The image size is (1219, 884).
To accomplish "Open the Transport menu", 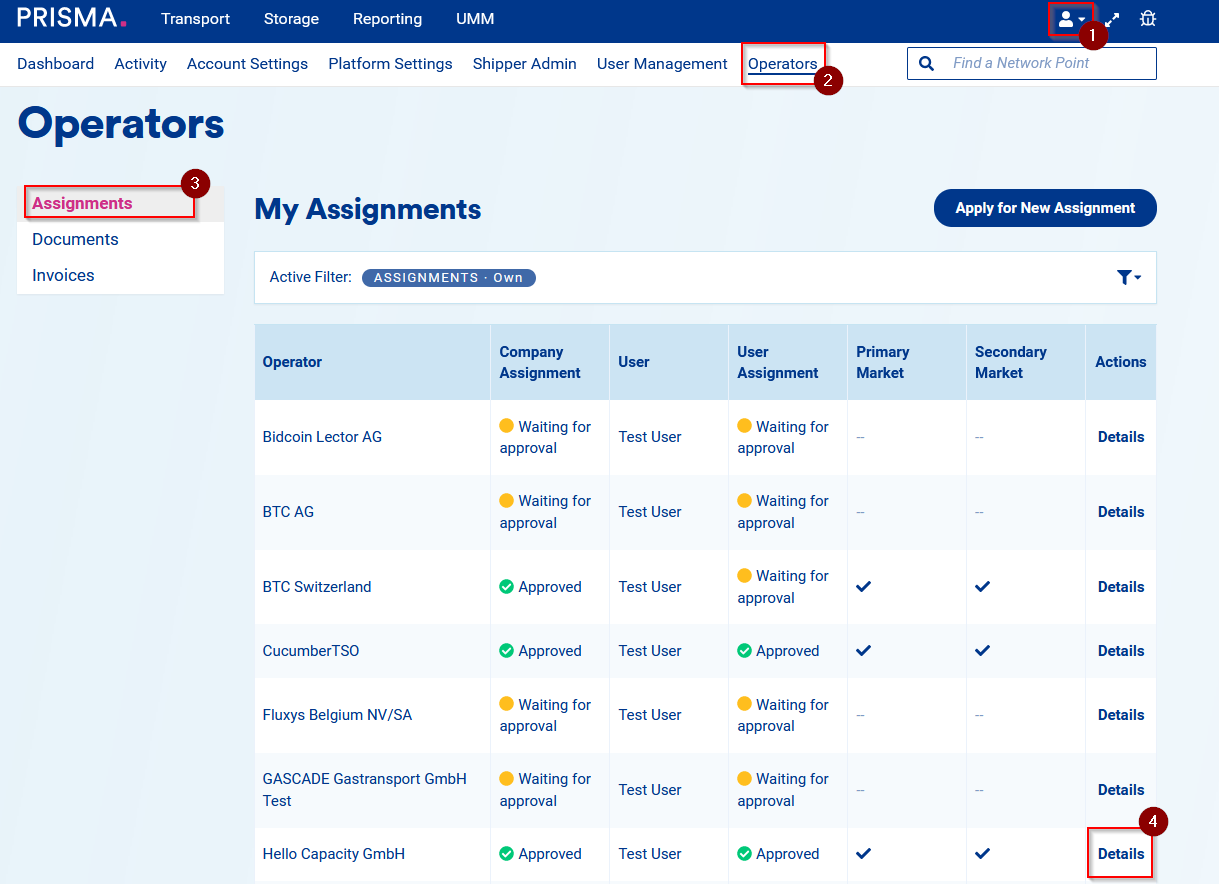I will (x=195, y=19).
